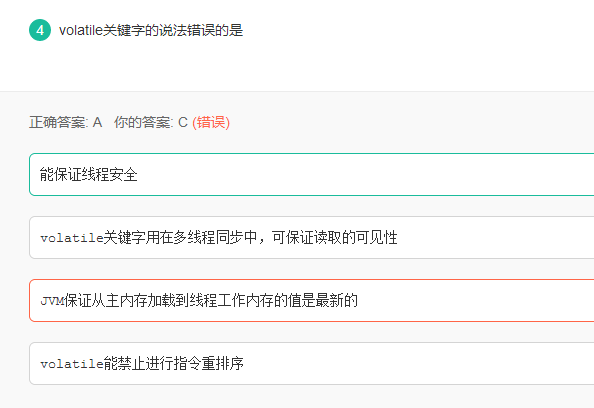Click the letter C after 你的答案

point(183,122)
